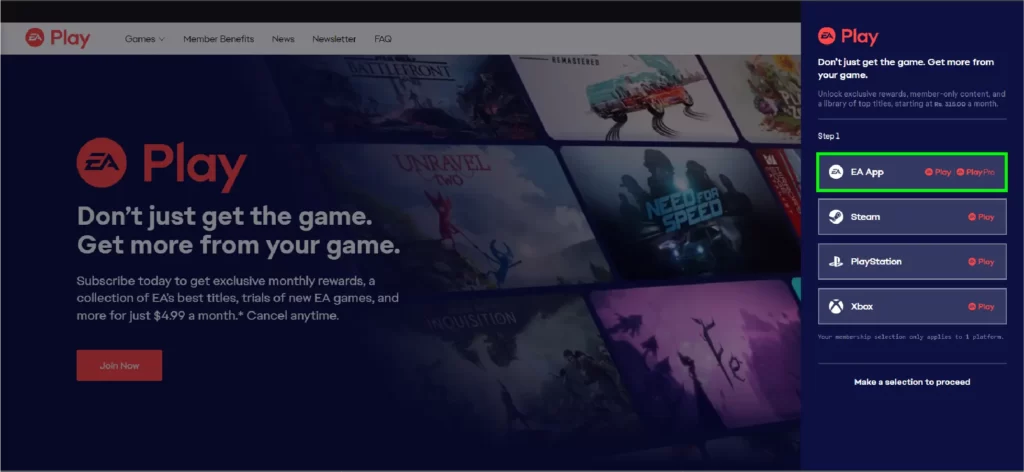
Task: Select the Steam platform option
Action: point(912,217)
